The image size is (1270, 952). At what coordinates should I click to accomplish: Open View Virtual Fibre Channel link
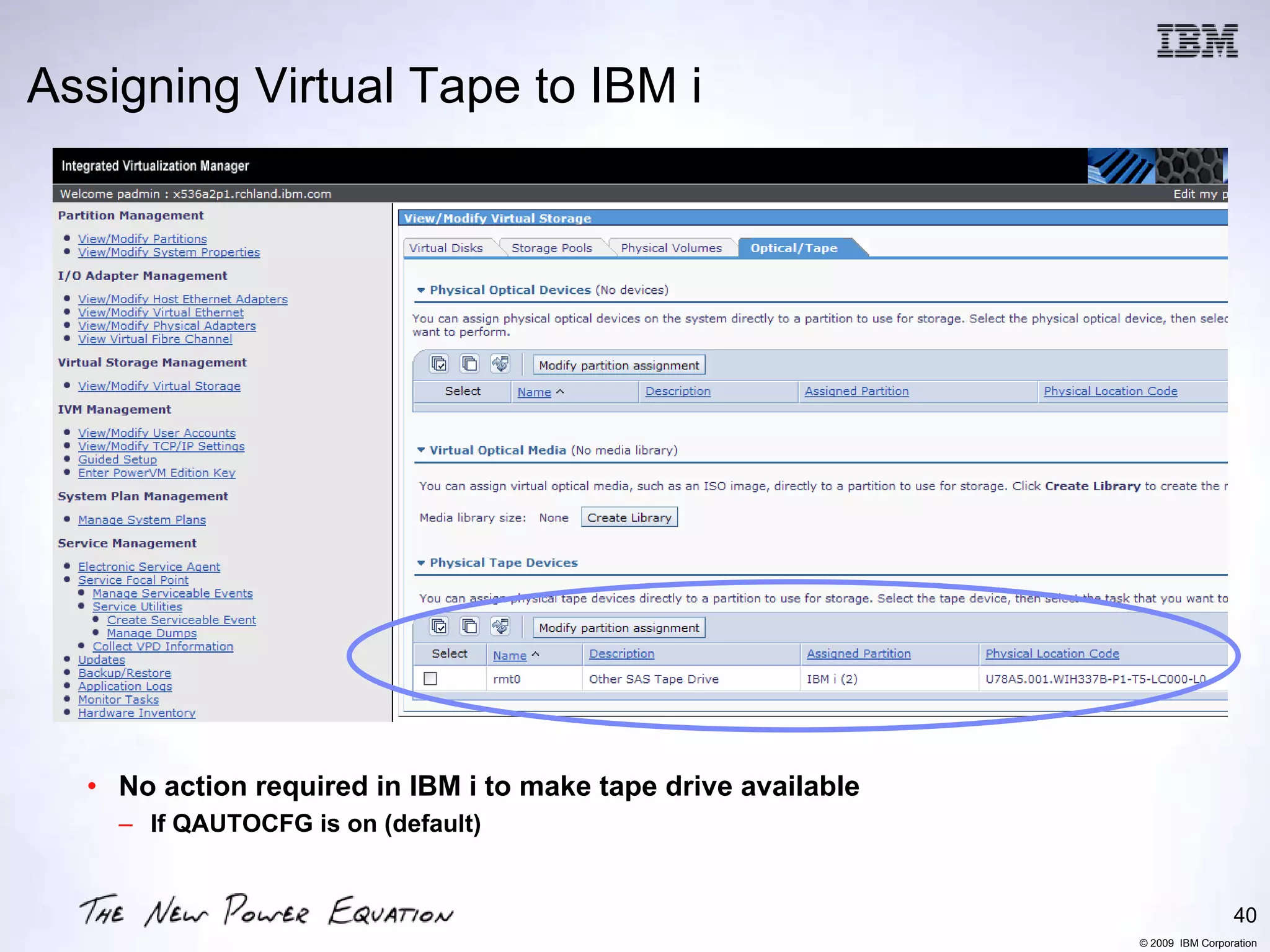[x=155, y=339]
